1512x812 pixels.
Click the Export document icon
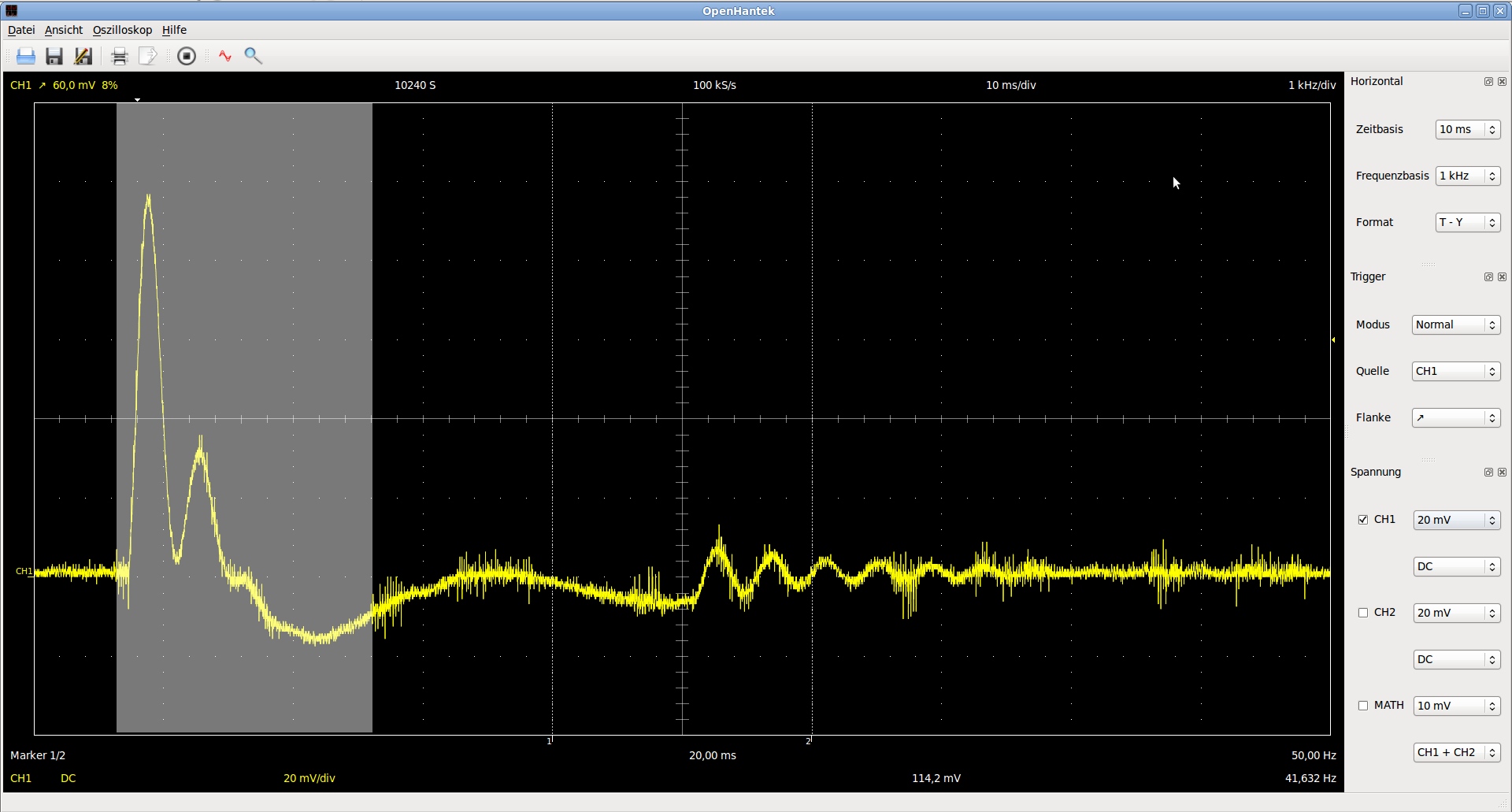click(x=147, y=56)
